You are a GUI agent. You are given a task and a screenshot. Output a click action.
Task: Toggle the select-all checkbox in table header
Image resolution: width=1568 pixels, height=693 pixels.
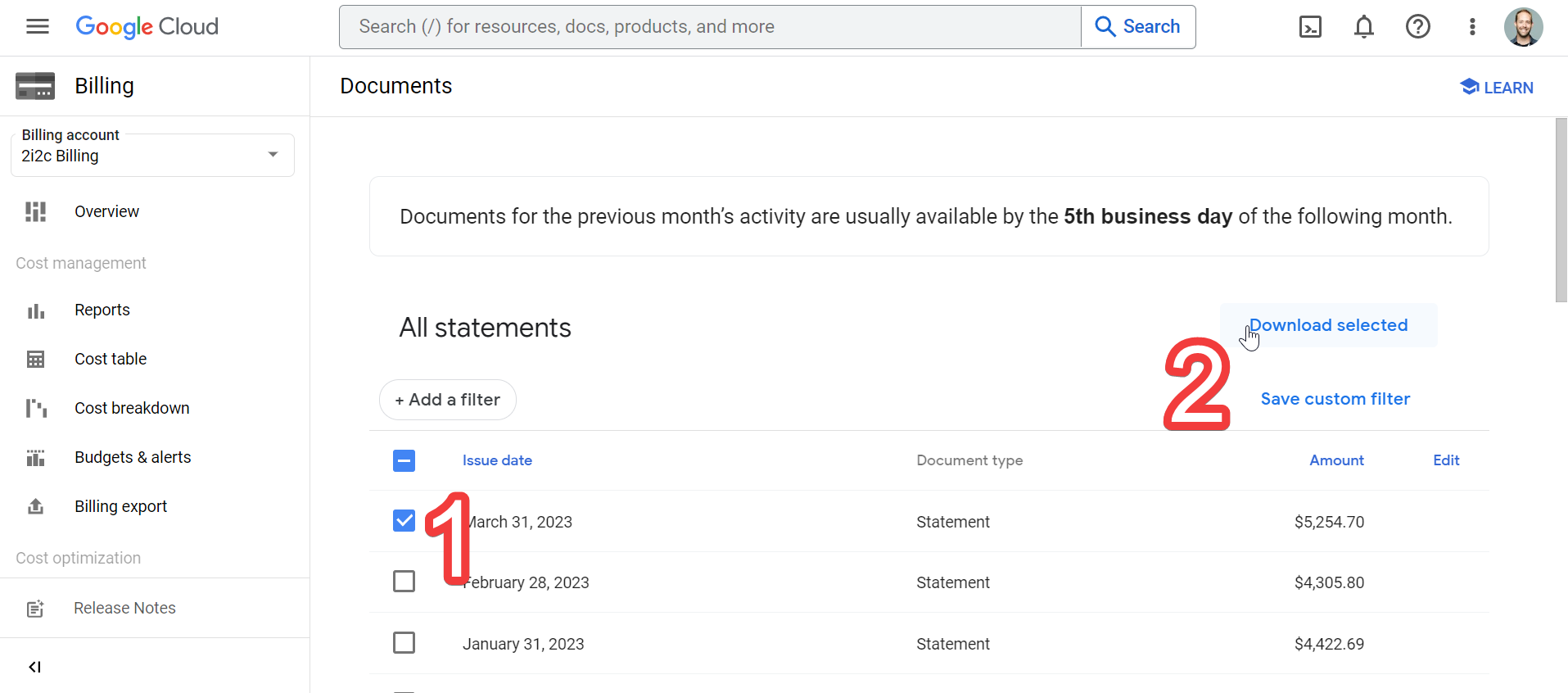tap(404, 460)
